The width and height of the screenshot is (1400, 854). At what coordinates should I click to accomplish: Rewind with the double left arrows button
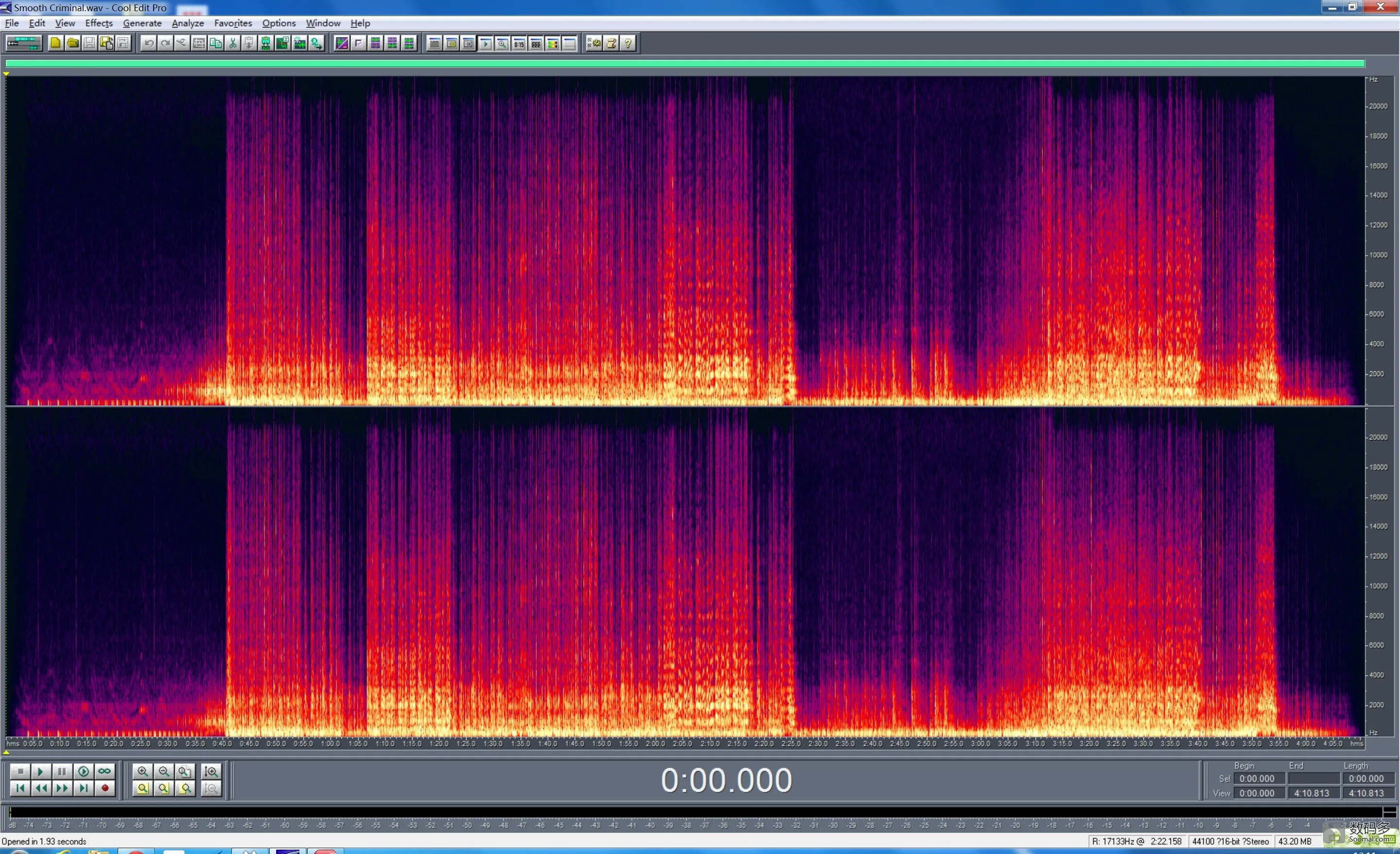point(41,788)
